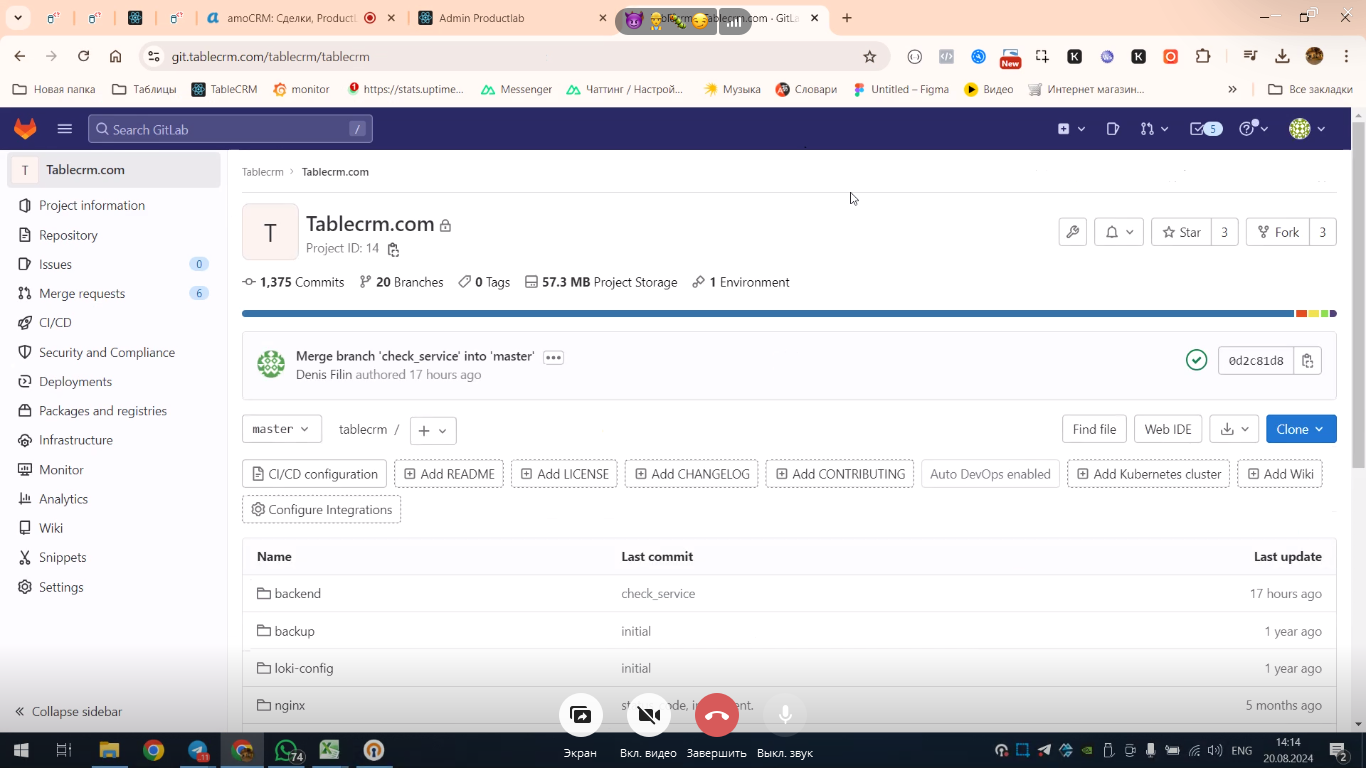Open Packages and registries in sidebar
The height and width of the screenshot is (768, 1366).
click(x=114, y=410)
